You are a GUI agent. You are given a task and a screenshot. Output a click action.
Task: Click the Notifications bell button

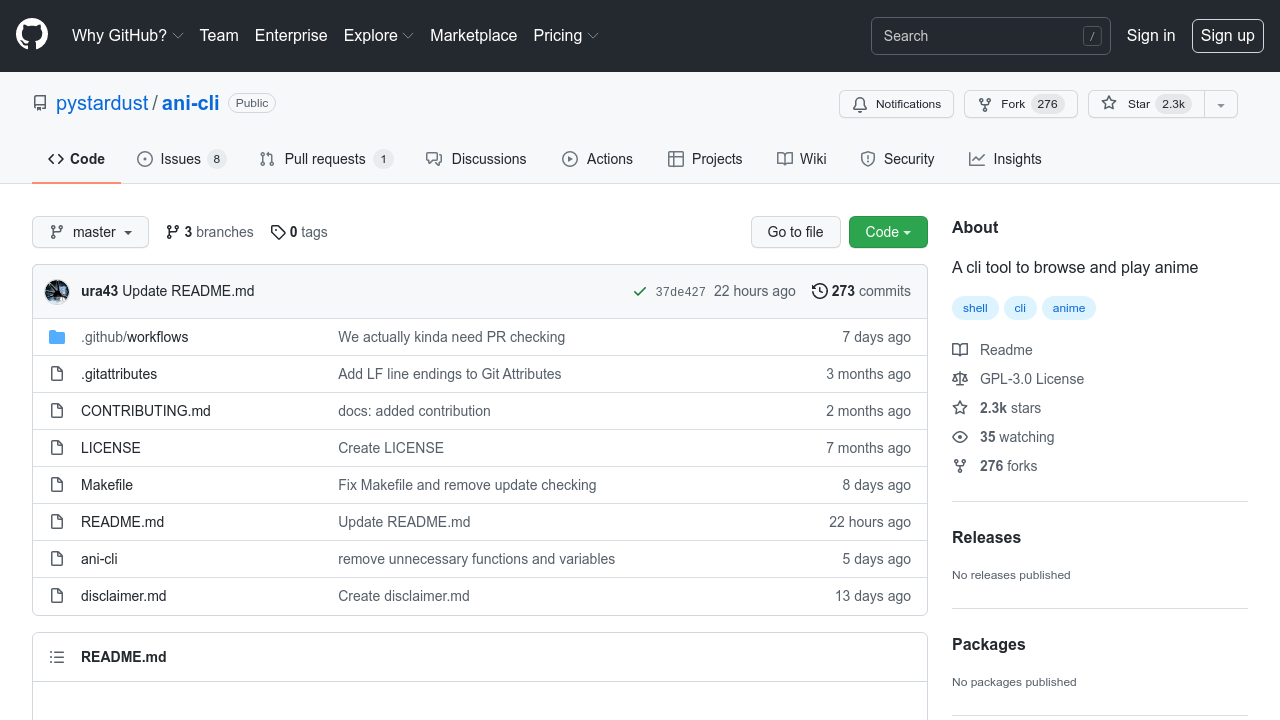(x=896, y=104)
